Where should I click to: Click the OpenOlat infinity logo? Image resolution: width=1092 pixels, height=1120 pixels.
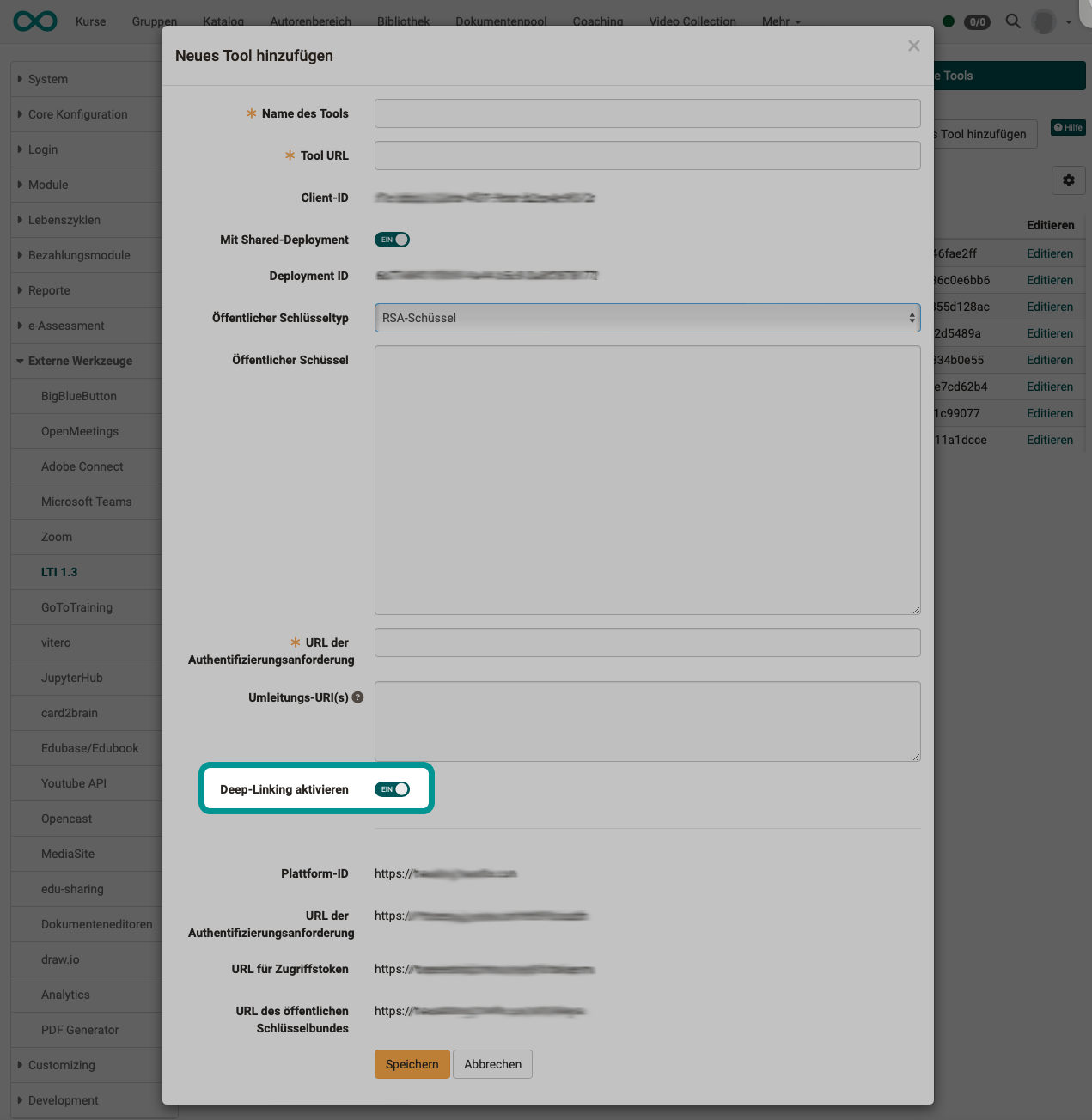(34, 21)
